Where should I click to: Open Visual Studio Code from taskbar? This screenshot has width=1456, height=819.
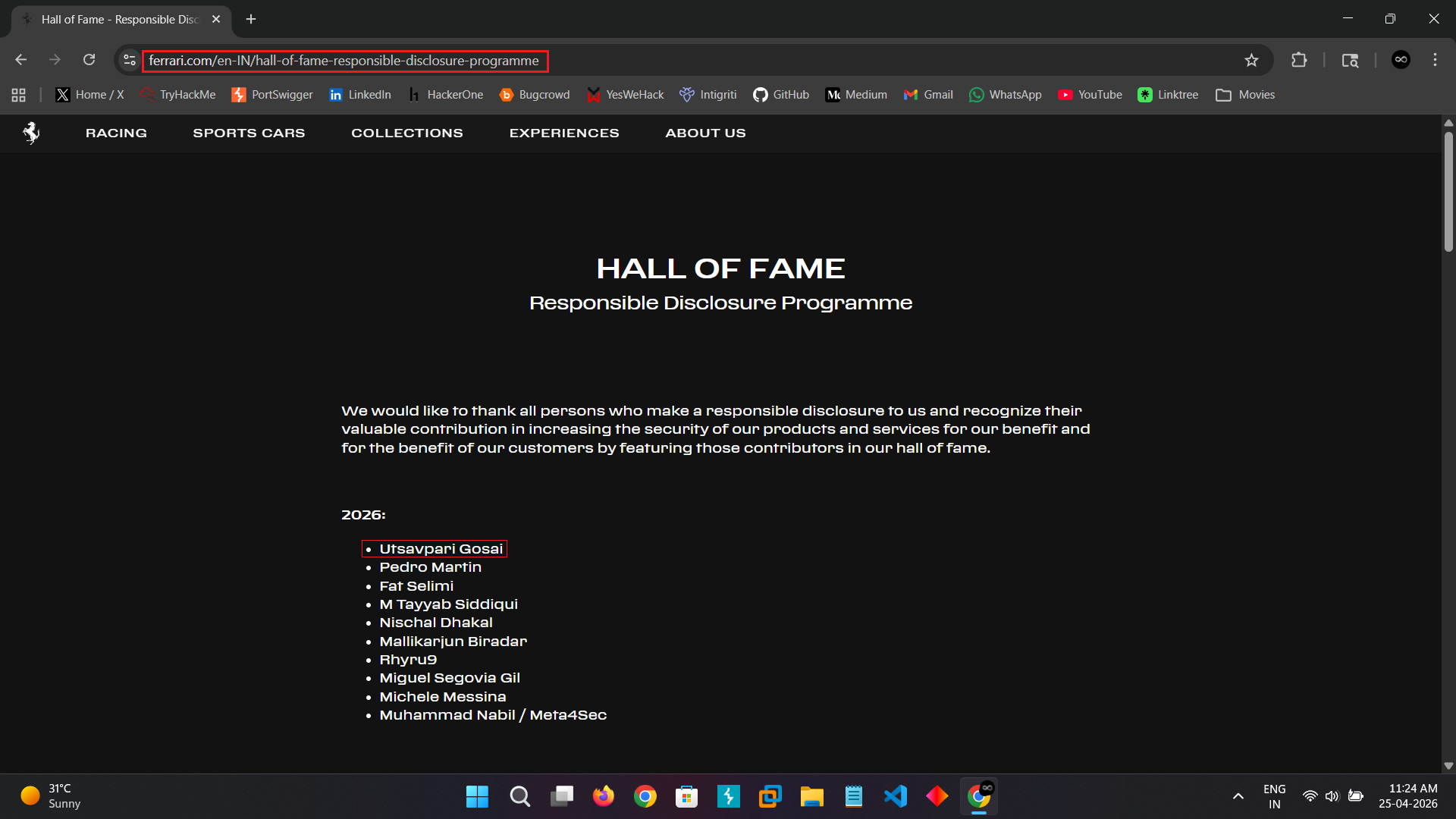coord(896,796)
